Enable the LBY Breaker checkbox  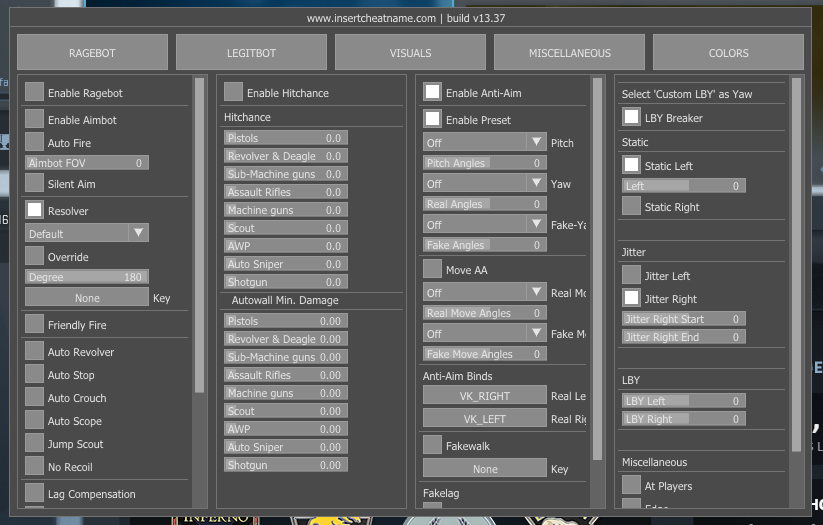(632, 117)
